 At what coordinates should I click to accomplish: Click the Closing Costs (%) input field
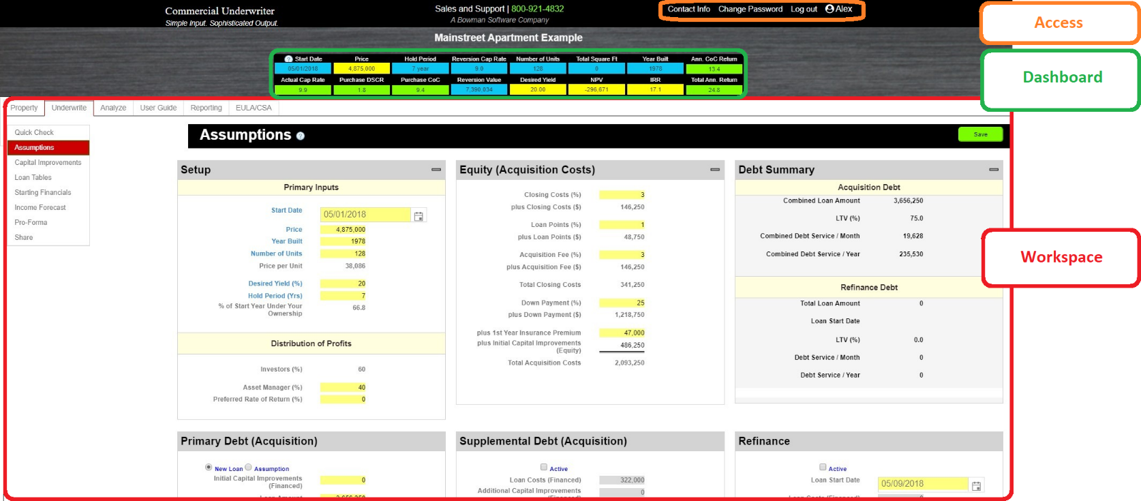pyautogui.click(x=622, y=195)
